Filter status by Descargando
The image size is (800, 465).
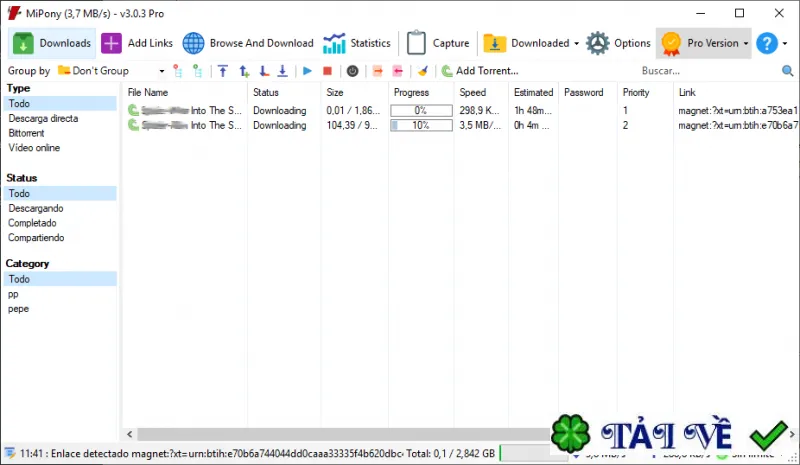click(36, 208)
